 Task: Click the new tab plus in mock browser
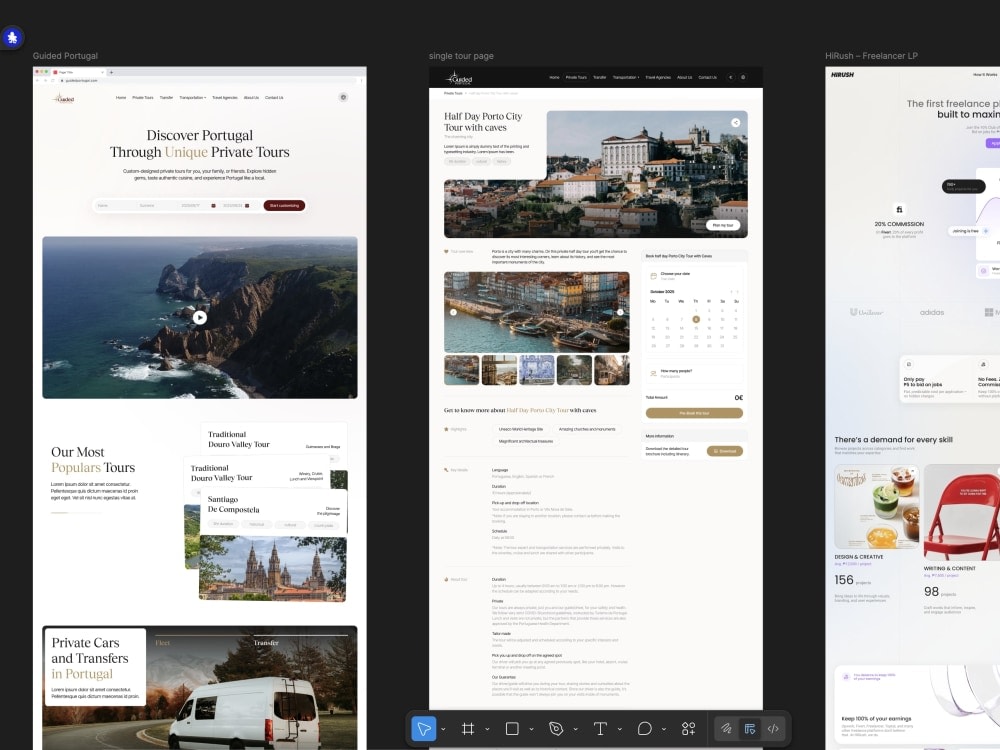tap(111, 72)
